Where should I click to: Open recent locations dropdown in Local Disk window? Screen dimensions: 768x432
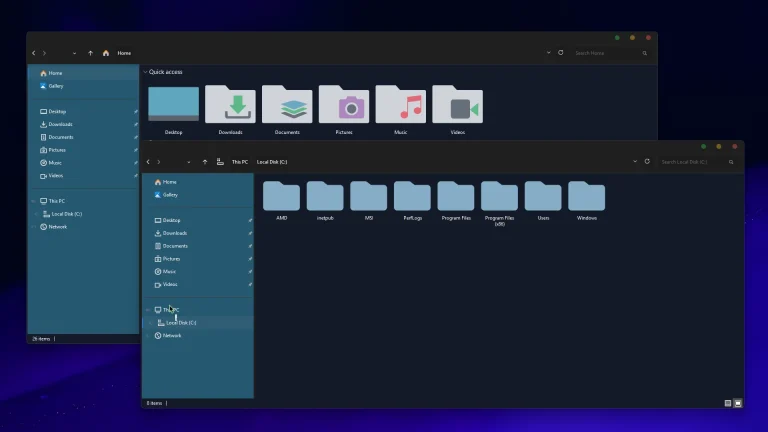188,161
